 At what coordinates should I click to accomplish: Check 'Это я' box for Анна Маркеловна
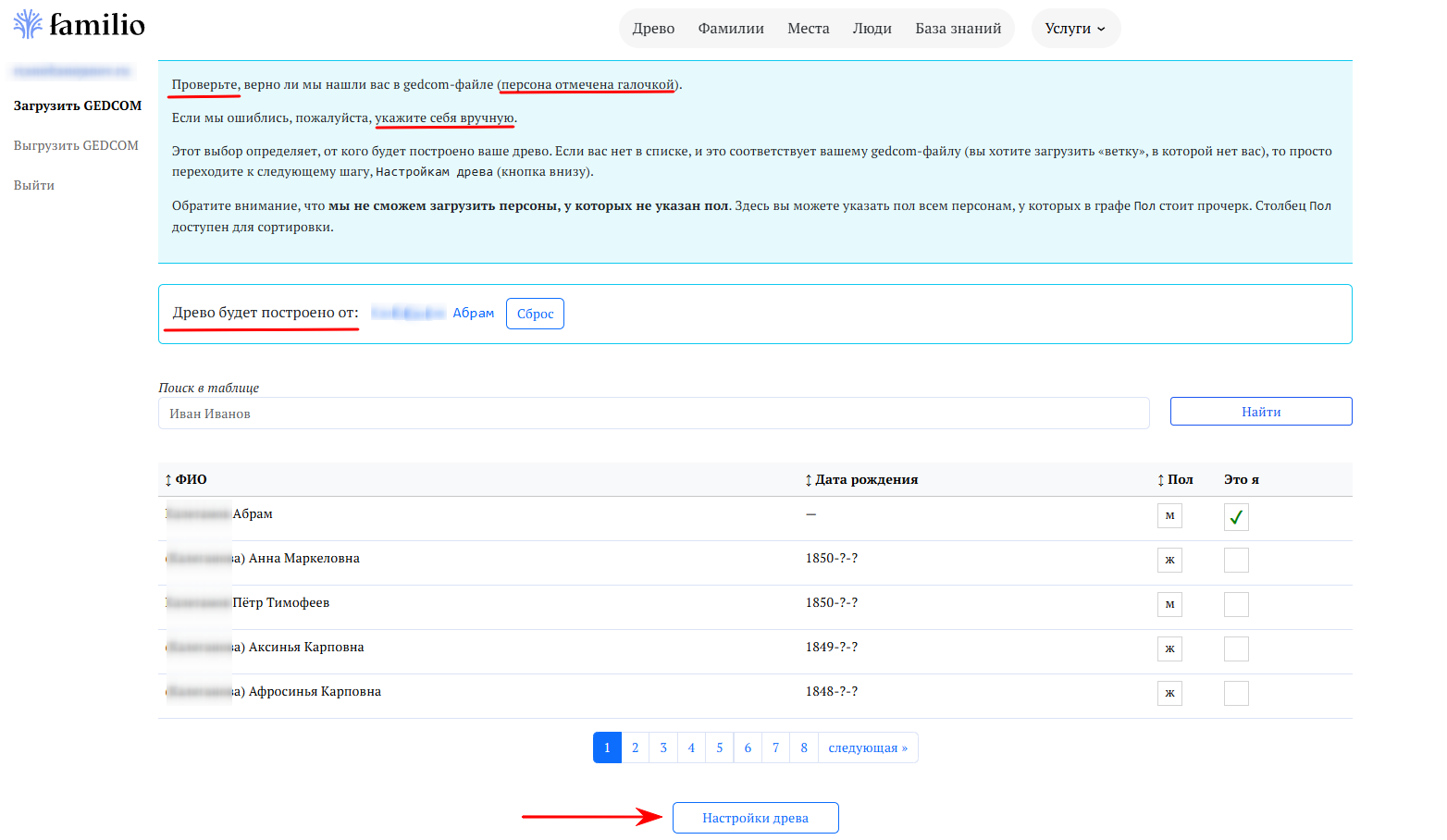[1236, 561]
